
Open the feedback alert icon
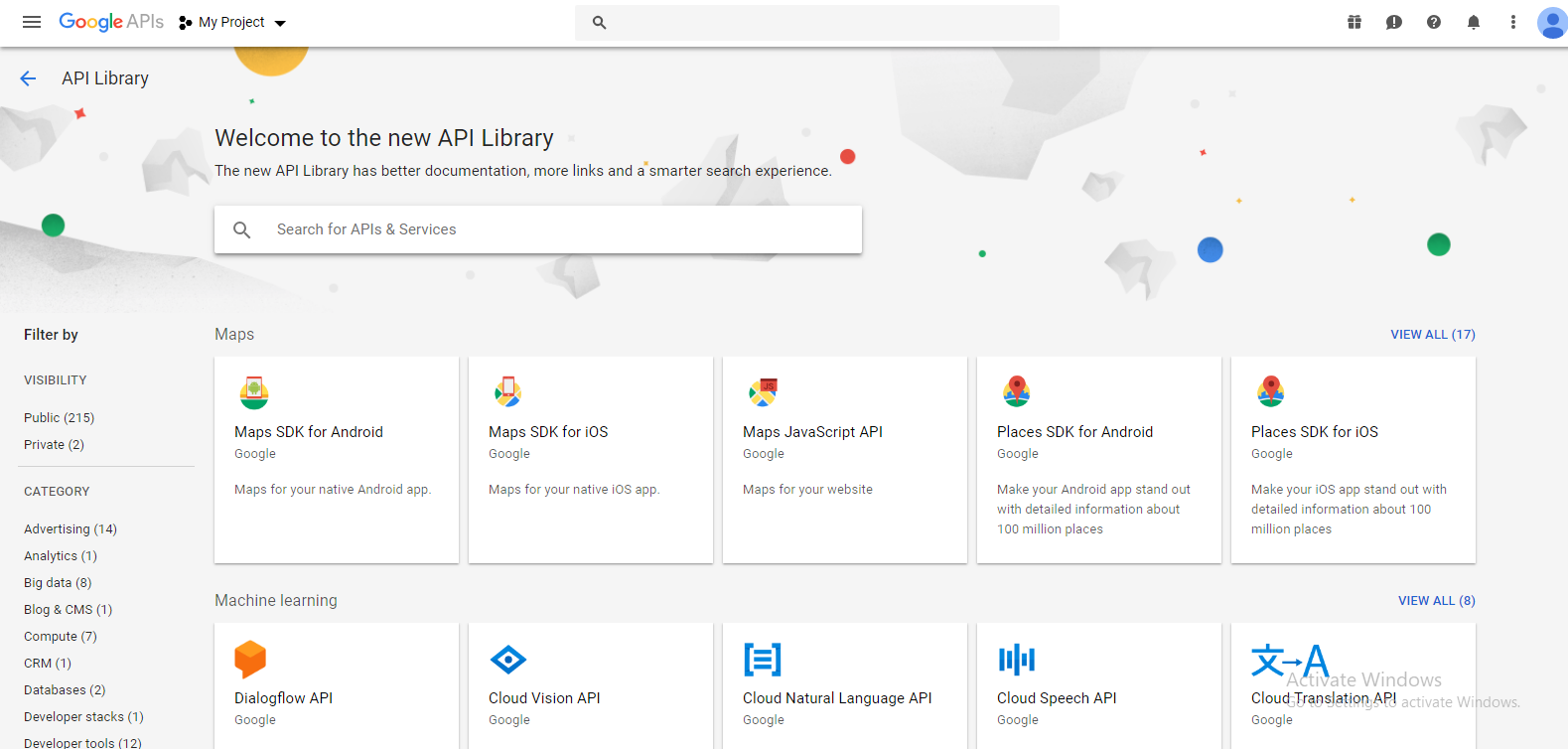click(x=1394, y=22)
